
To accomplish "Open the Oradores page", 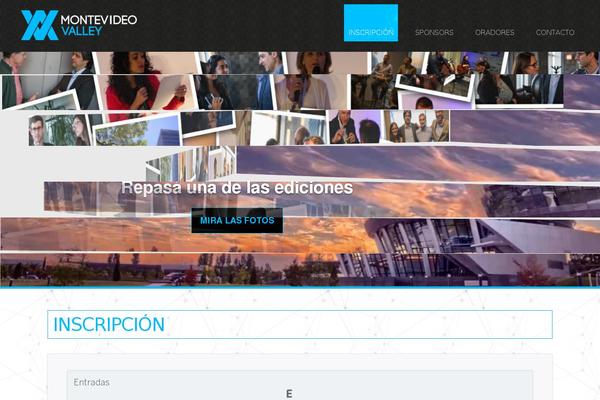I will (494, 33).
